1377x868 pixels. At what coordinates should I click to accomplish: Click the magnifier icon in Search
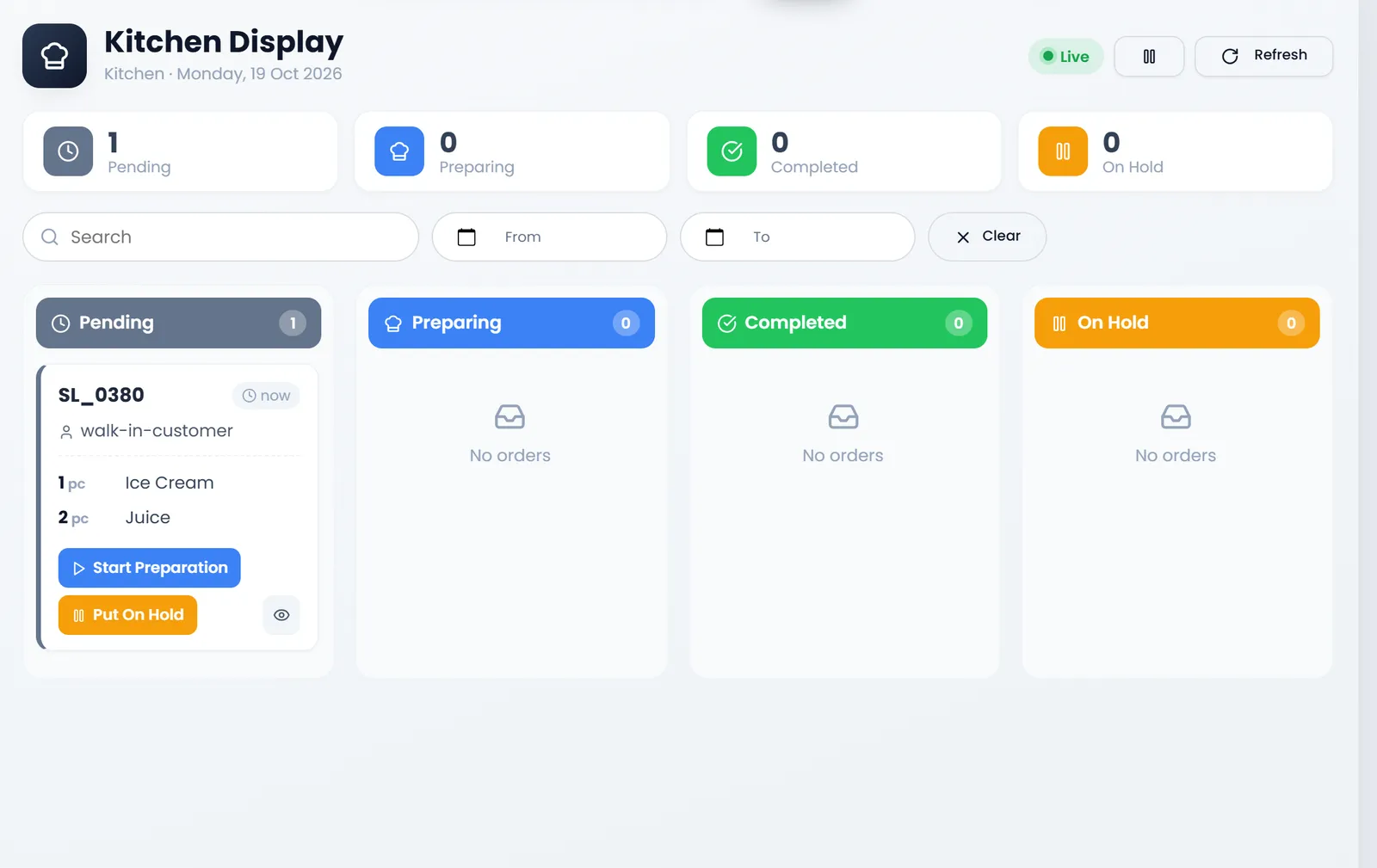coord(50,237)
